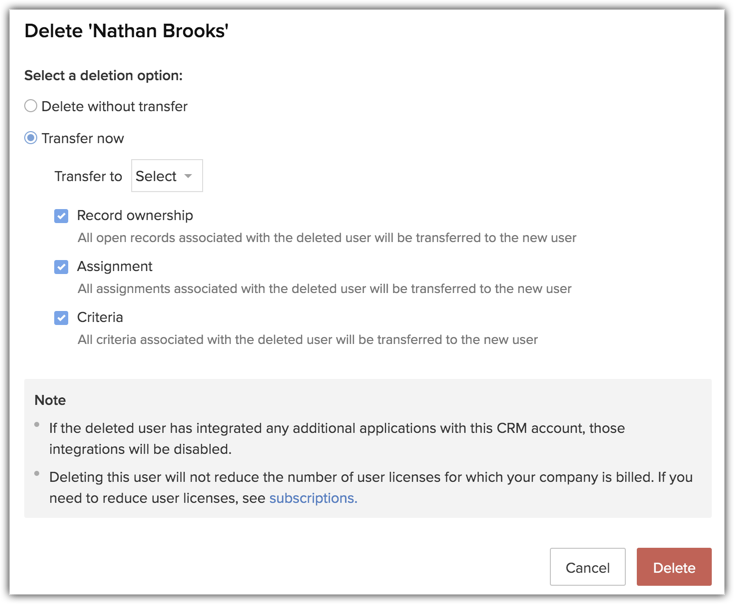Open the subscriptions link
The image size is (734, 604).
[x=313, y=498]
